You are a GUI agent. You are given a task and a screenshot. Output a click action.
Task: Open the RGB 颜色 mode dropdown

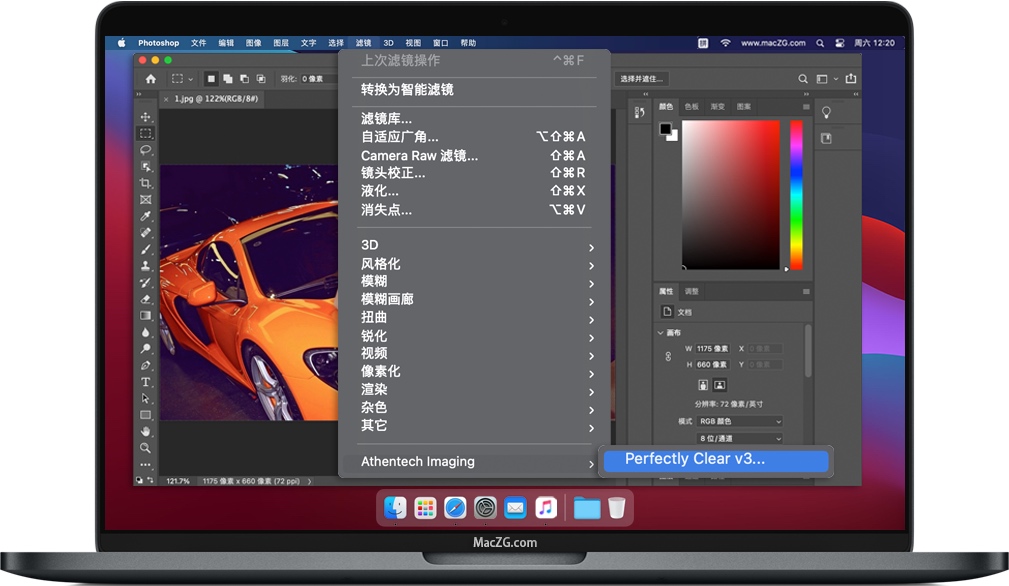(739, 421)
